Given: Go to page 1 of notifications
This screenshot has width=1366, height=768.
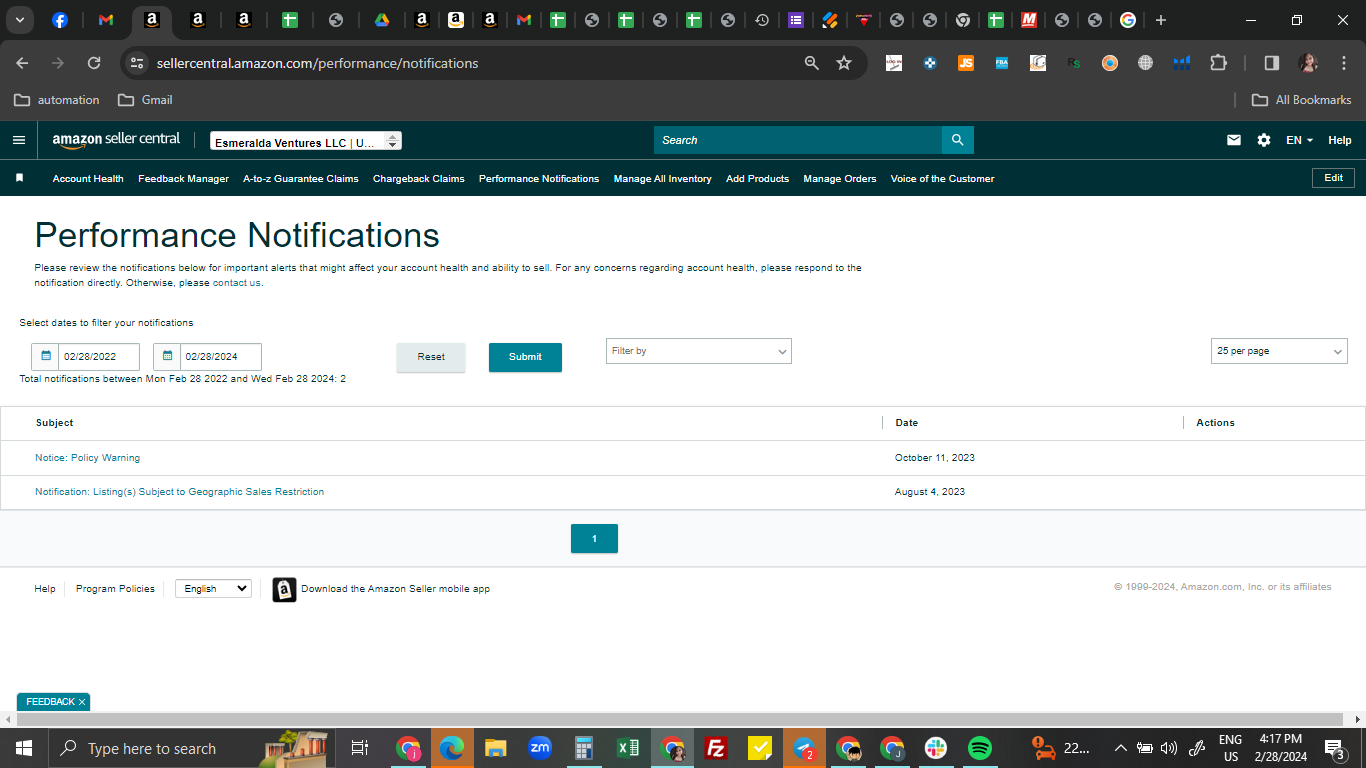Looking at the screenshot, I should (x=594, y=539).
